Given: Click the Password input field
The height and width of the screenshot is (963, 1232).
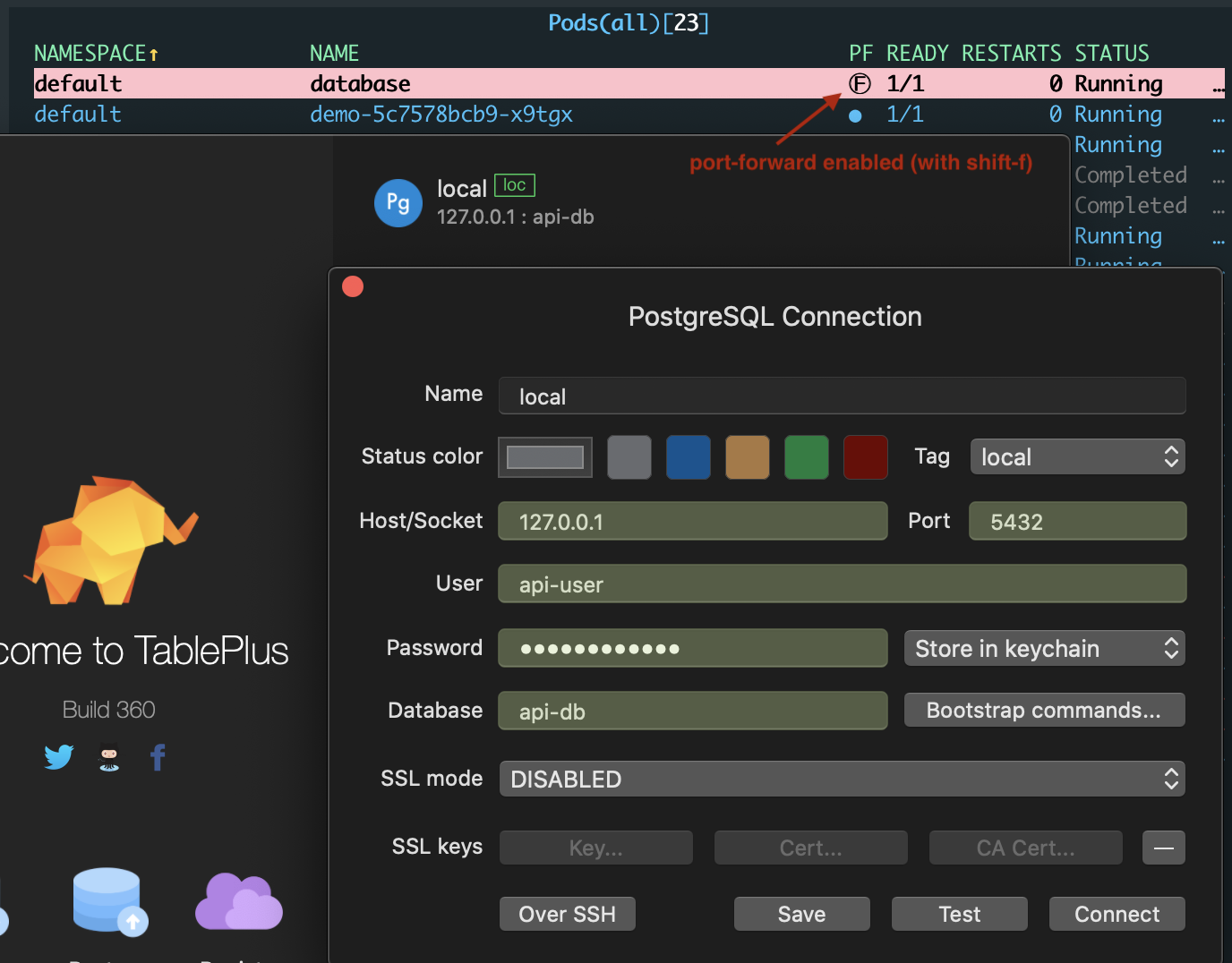Looking at the screenshot, I should click(x=693, y=648).
